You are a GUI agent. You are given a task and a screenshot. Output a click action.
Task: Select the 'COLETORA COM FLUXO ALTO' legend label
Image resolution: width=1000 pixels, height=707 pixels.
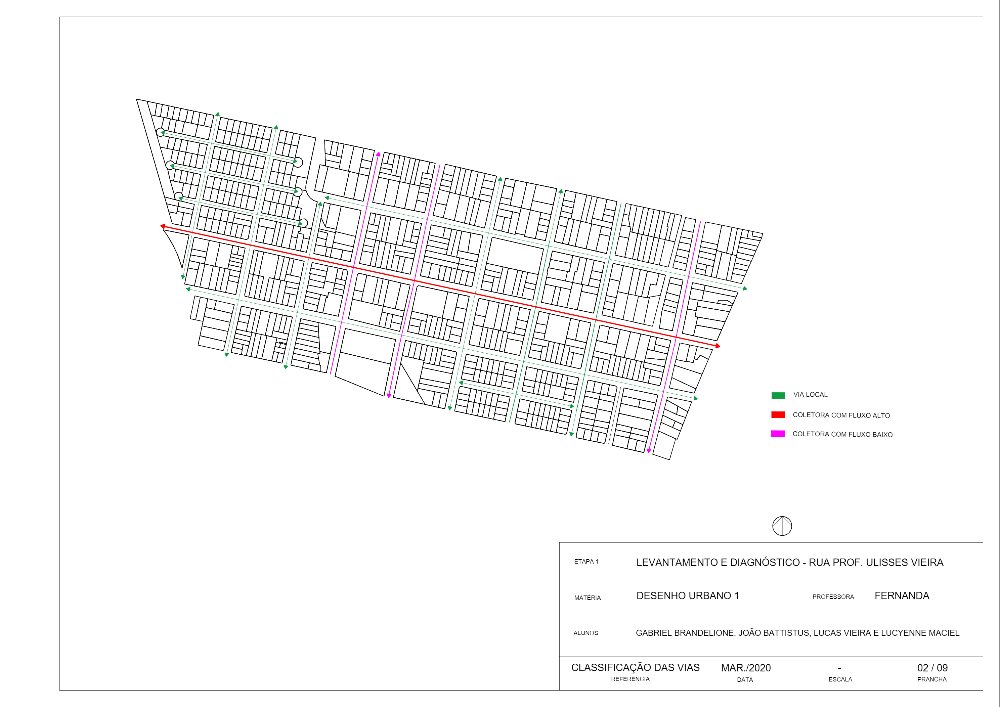(x=841, y=415)
